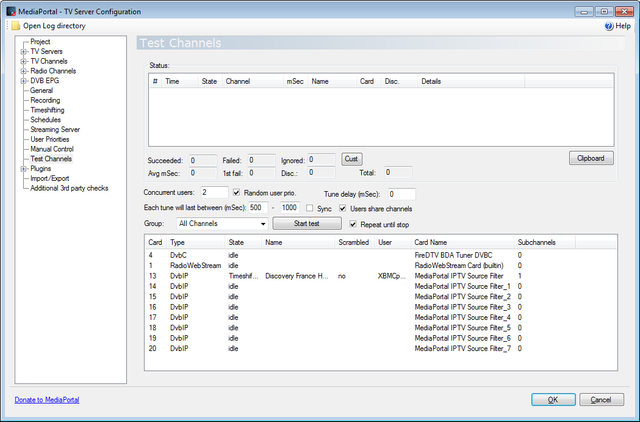Expand the TV Servers tree node
The image size is (640, 422).
23,50
